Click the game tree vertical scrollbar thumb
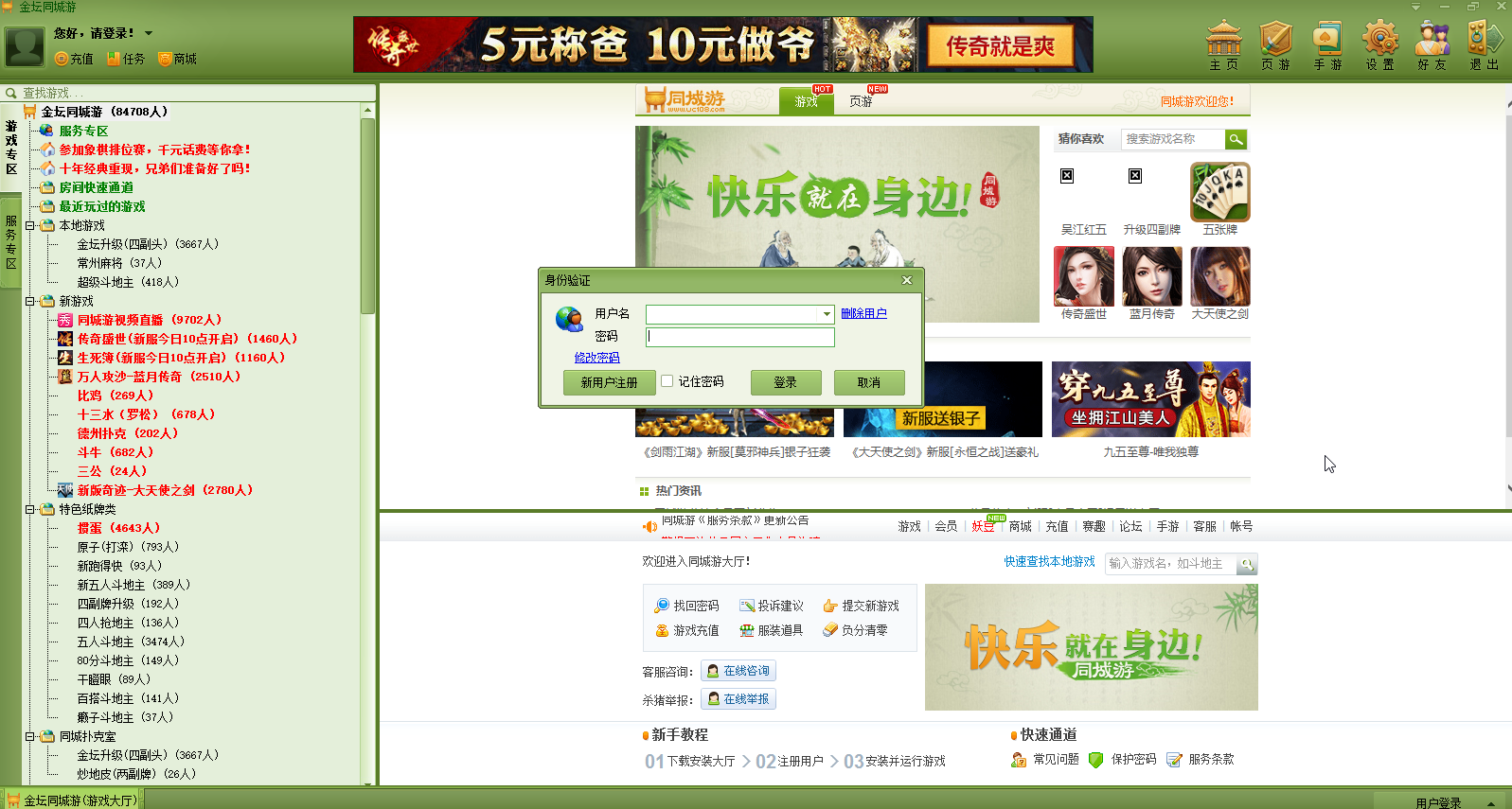Image resolution: width=1512 pixels, height=809 pixels. click(x=368, y=217)
